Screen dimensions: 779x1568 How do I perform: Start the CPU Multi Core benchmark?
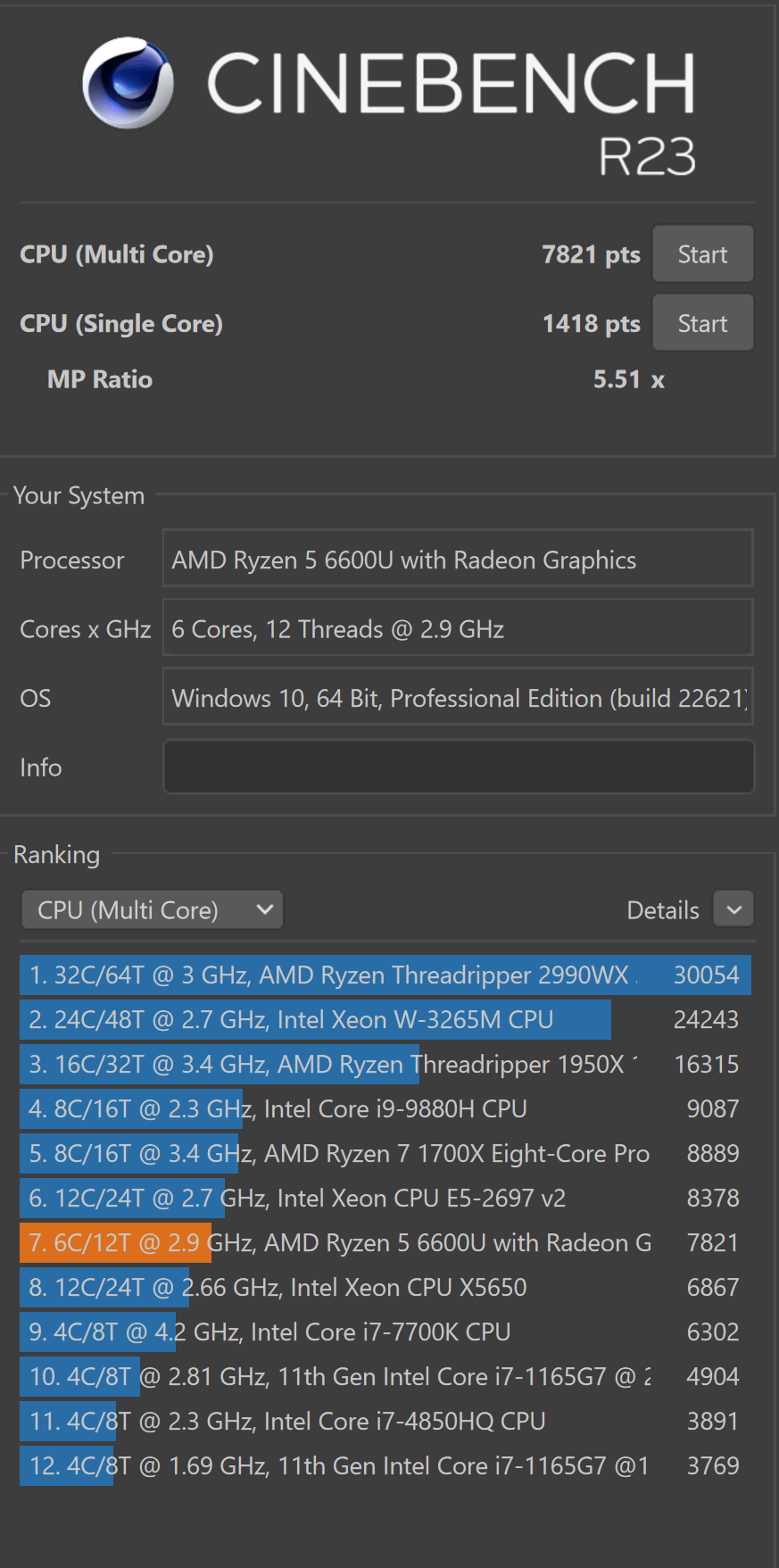[702, 254]
